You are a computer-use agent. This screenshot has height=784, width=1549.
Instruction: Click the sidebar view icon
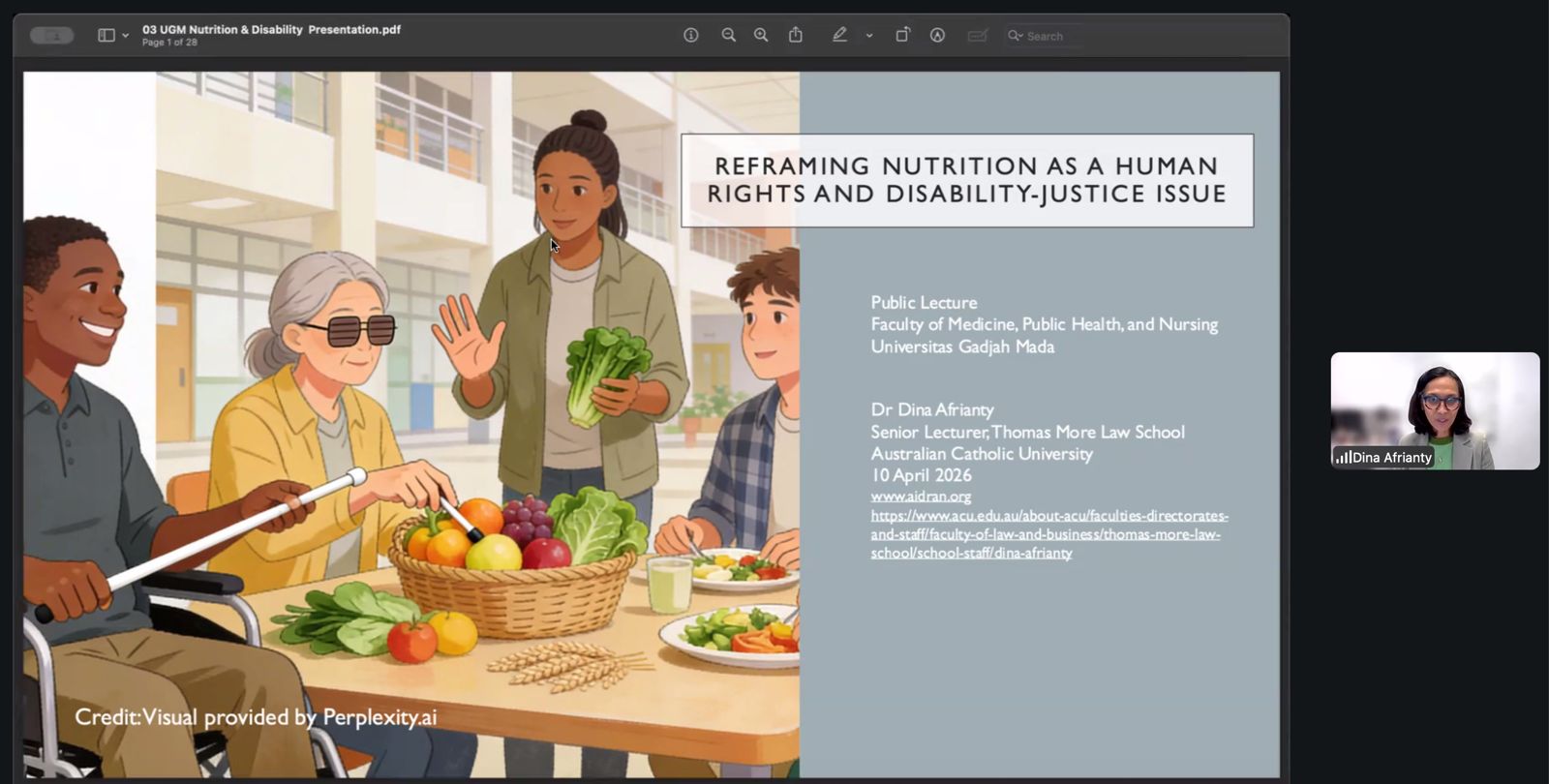tap(106, 36)
